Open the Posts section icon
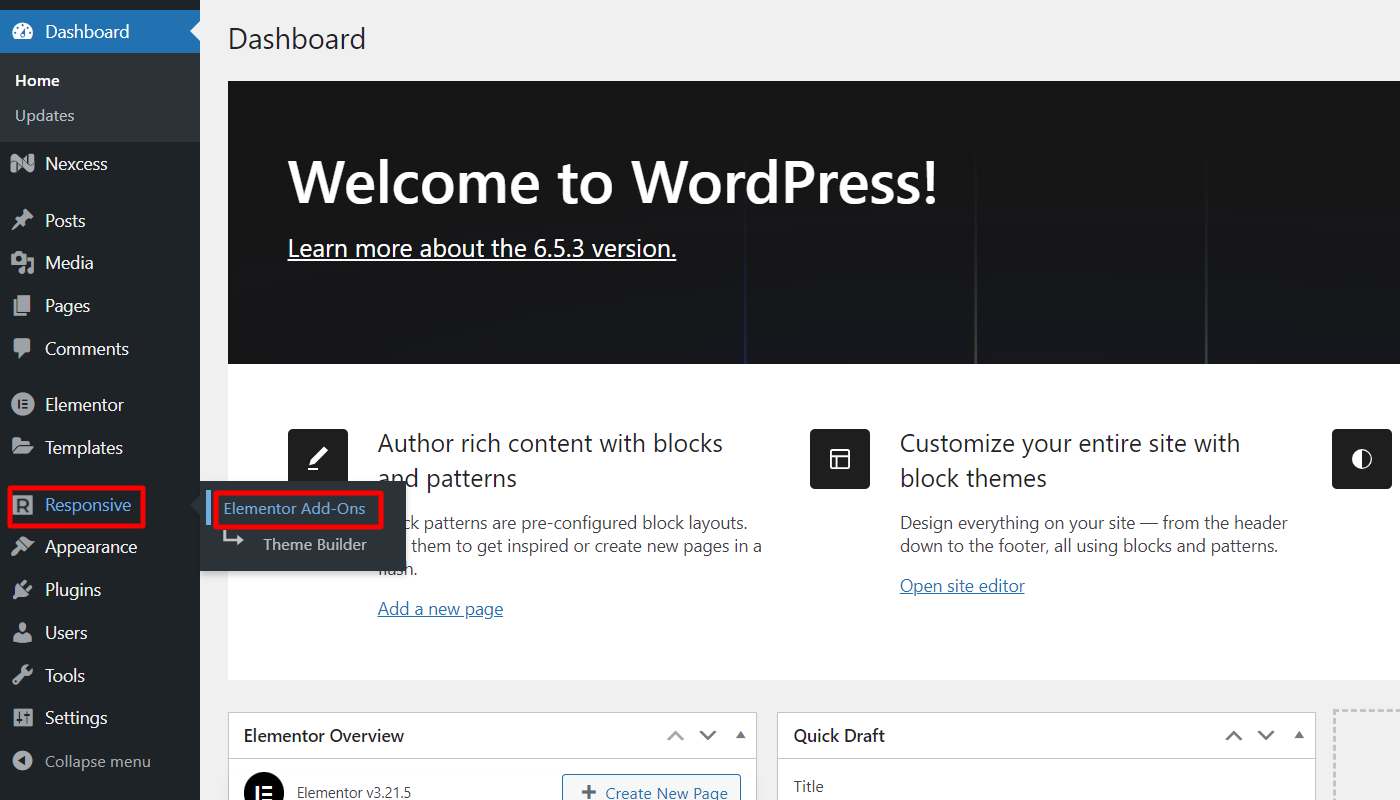Viewport: 1400px width, 800px height. pos(22,220)
